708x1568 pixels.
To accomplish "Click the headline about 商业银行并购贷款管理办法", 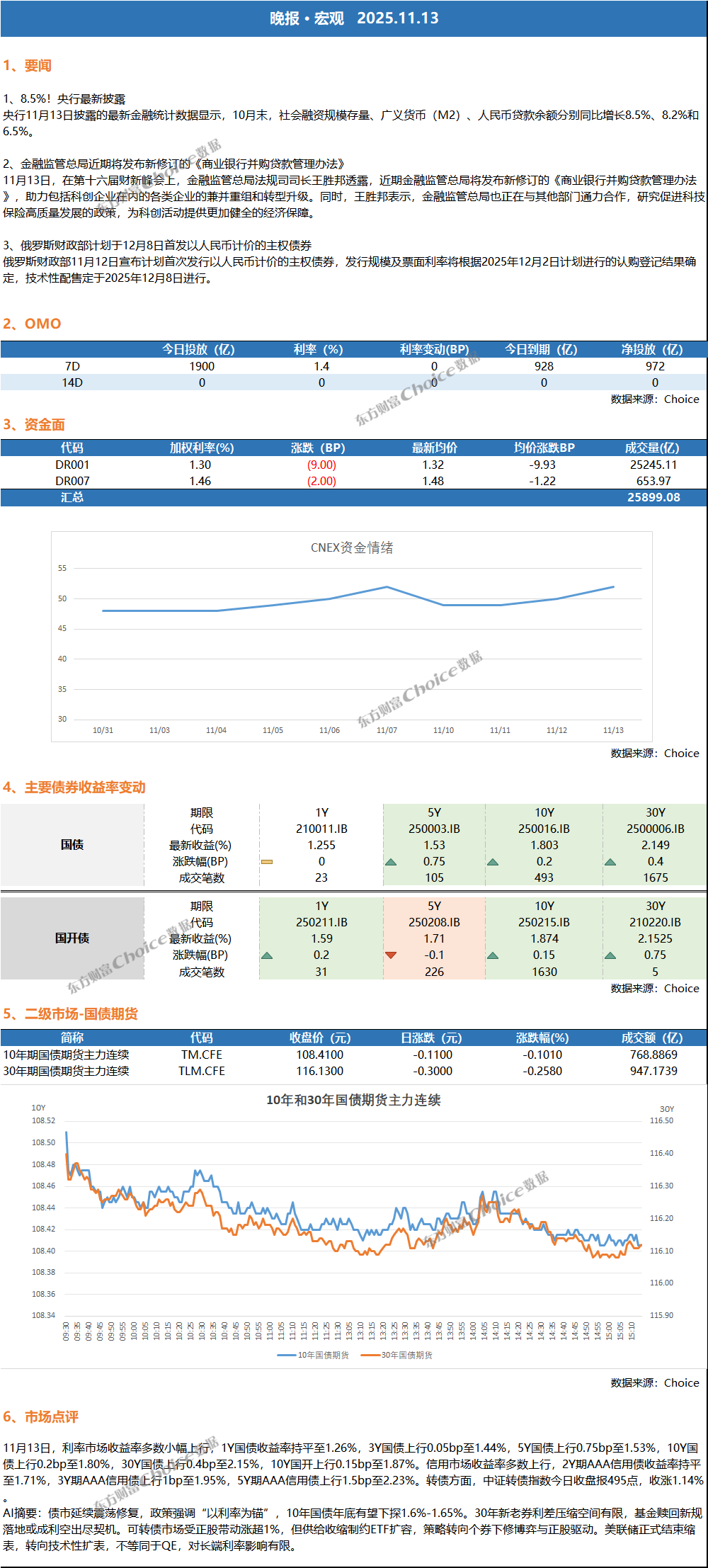I will tap(174, 164).
